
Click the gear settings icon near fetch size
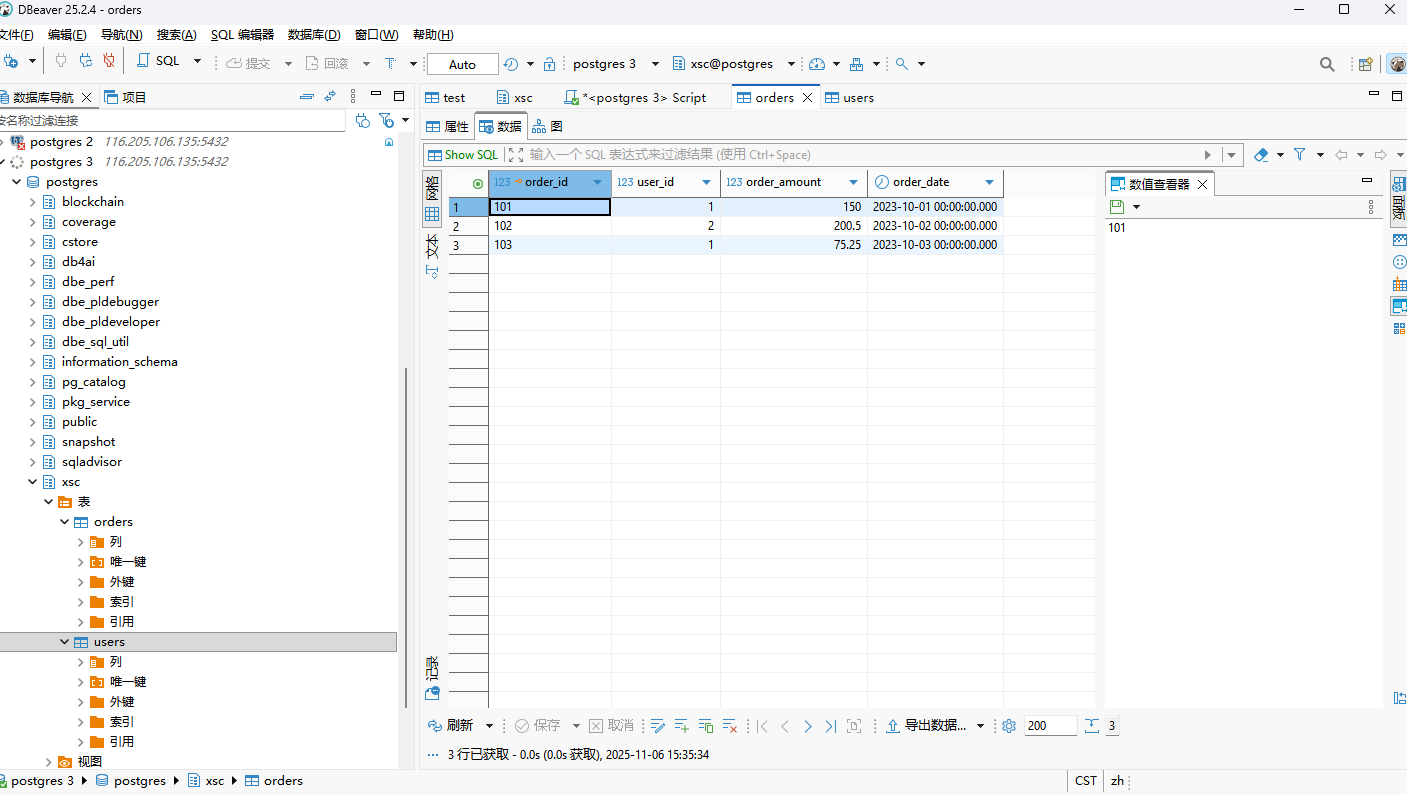pos(1009,726)
